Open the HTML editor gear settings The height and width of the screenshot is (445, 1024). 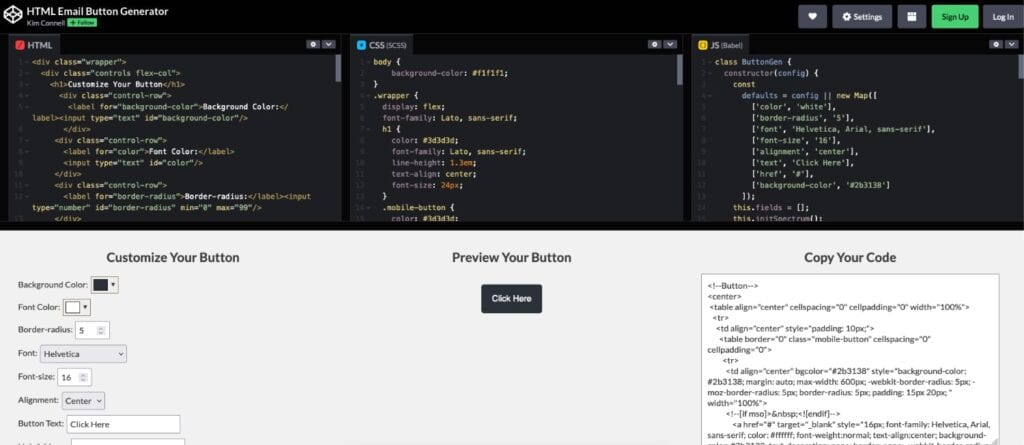(313, 44)
